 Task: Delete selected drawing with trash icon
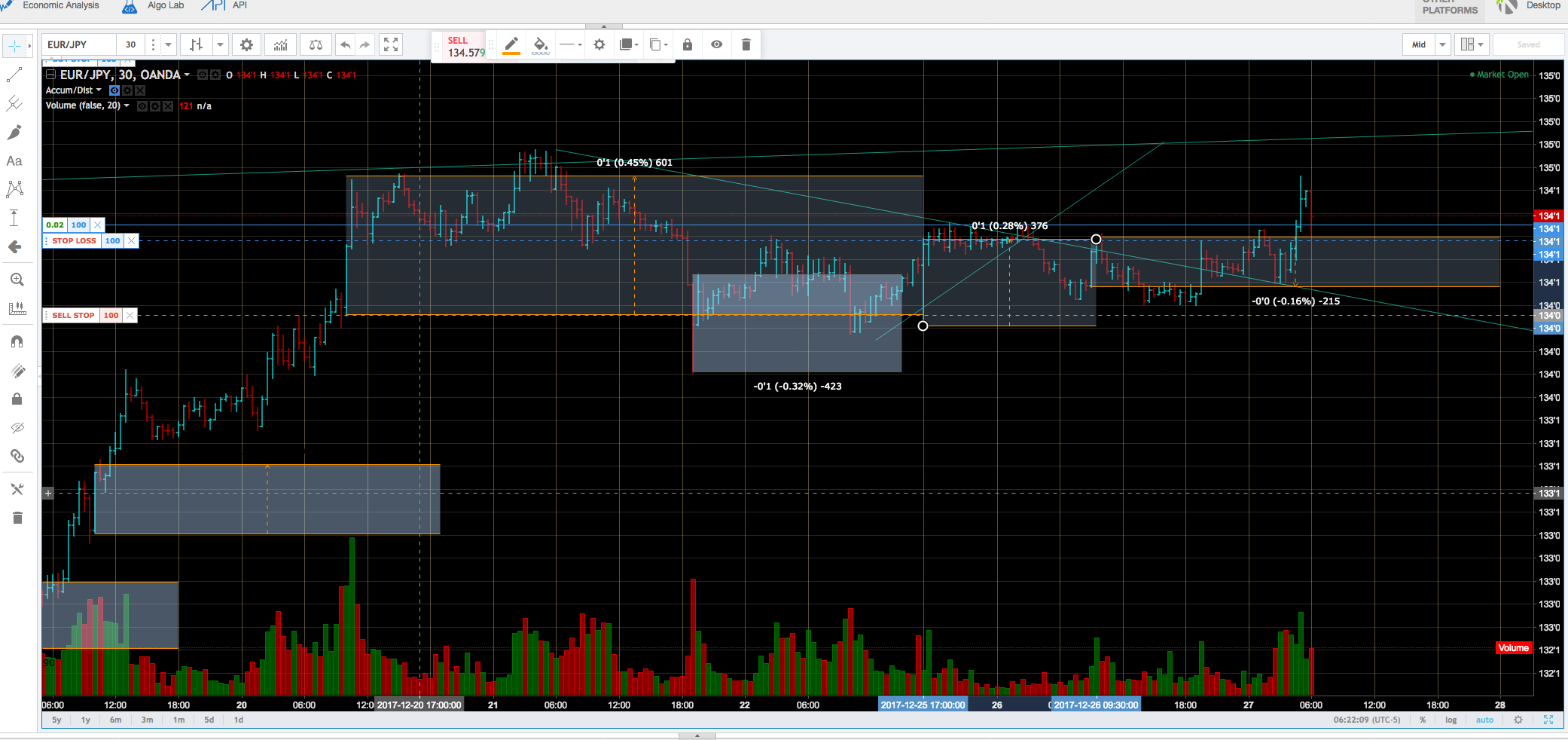click(746, 45)
